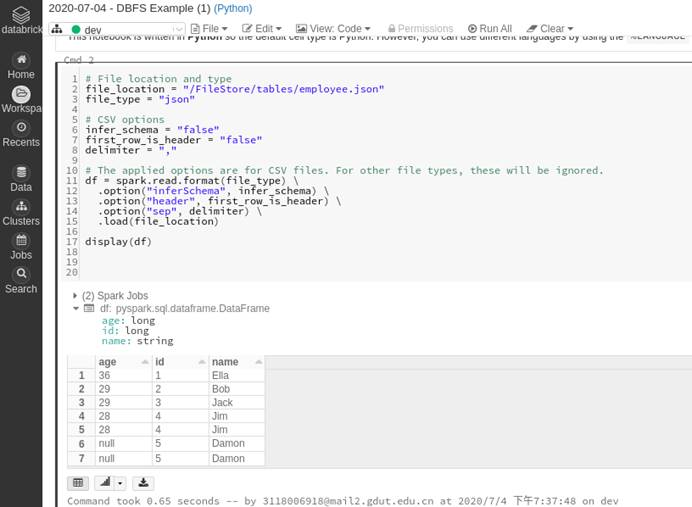This screenshot has height=507, width=692.
Task: Collapse the df DataFrame schema
Action: (75, 308)
